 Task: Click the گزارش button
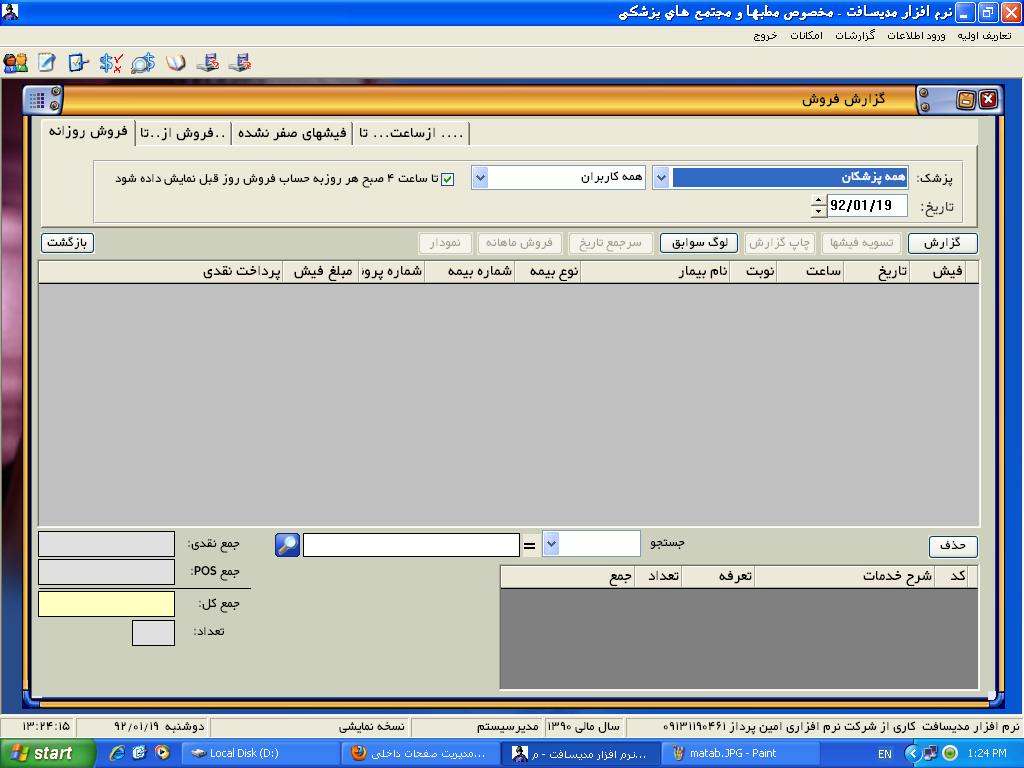pos(942,243)
